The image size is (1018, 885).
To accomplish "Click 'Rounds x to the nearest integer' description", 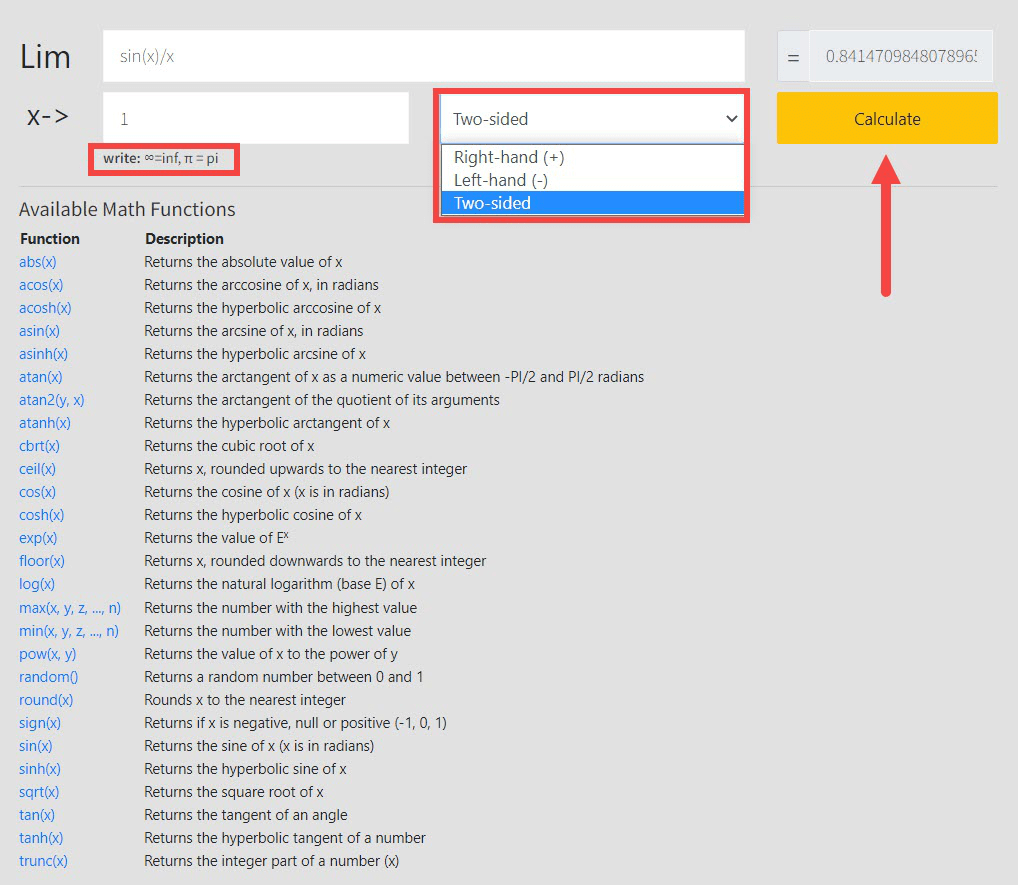I will tap(245, 700).
